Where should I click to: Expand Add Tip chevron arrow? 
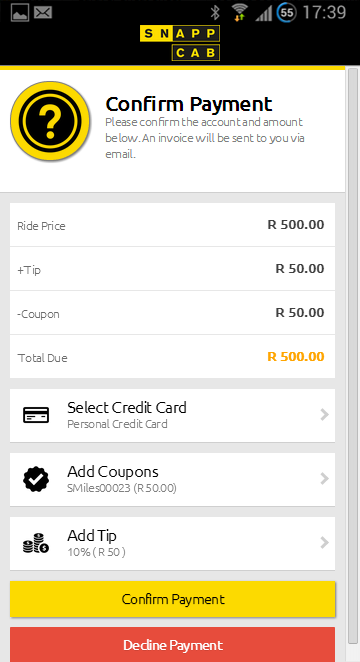click(x=324, y=543)
